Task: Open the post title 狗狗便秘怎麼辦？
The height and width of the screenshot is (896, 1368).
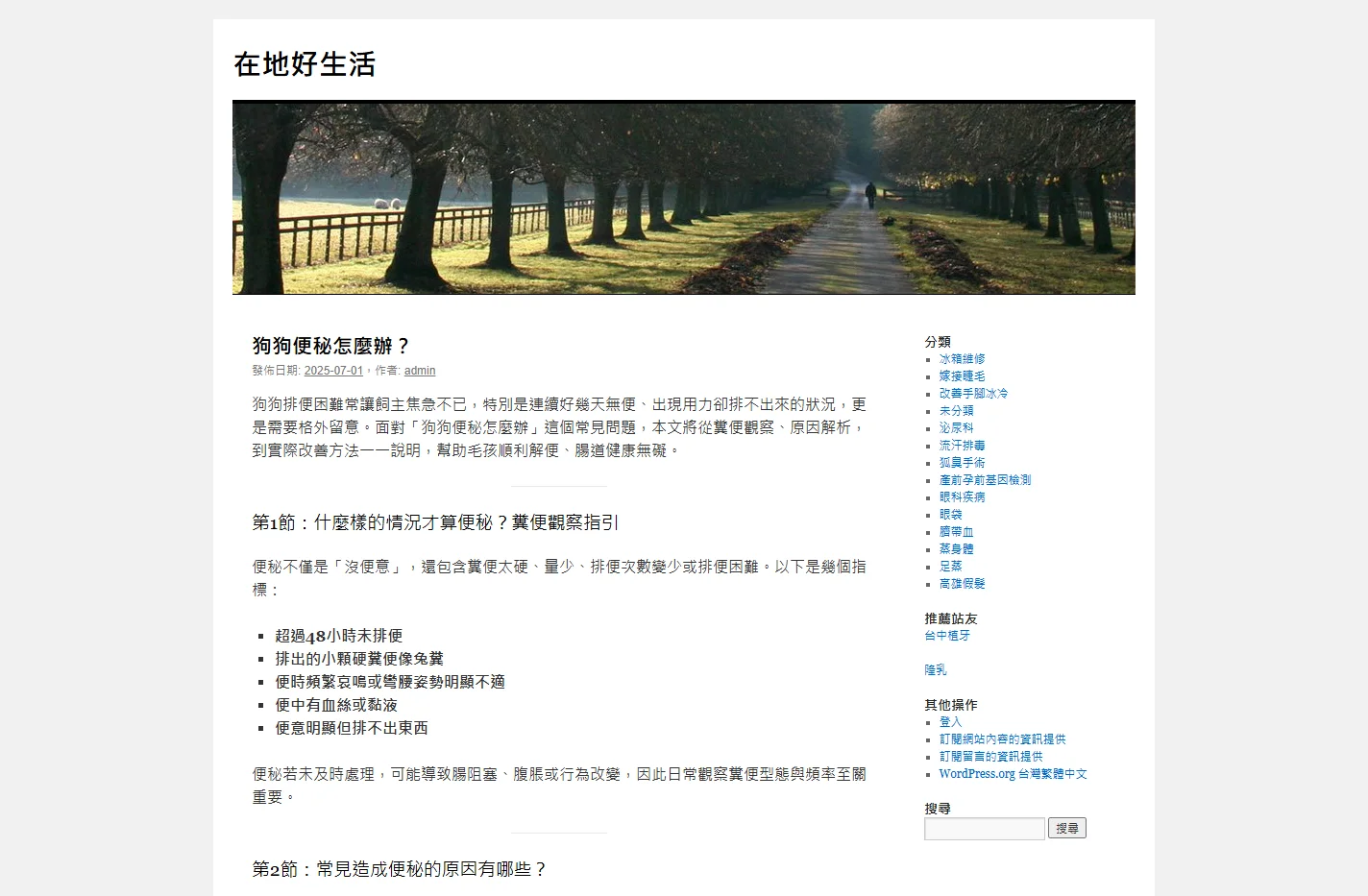Action: click(331, 346)
